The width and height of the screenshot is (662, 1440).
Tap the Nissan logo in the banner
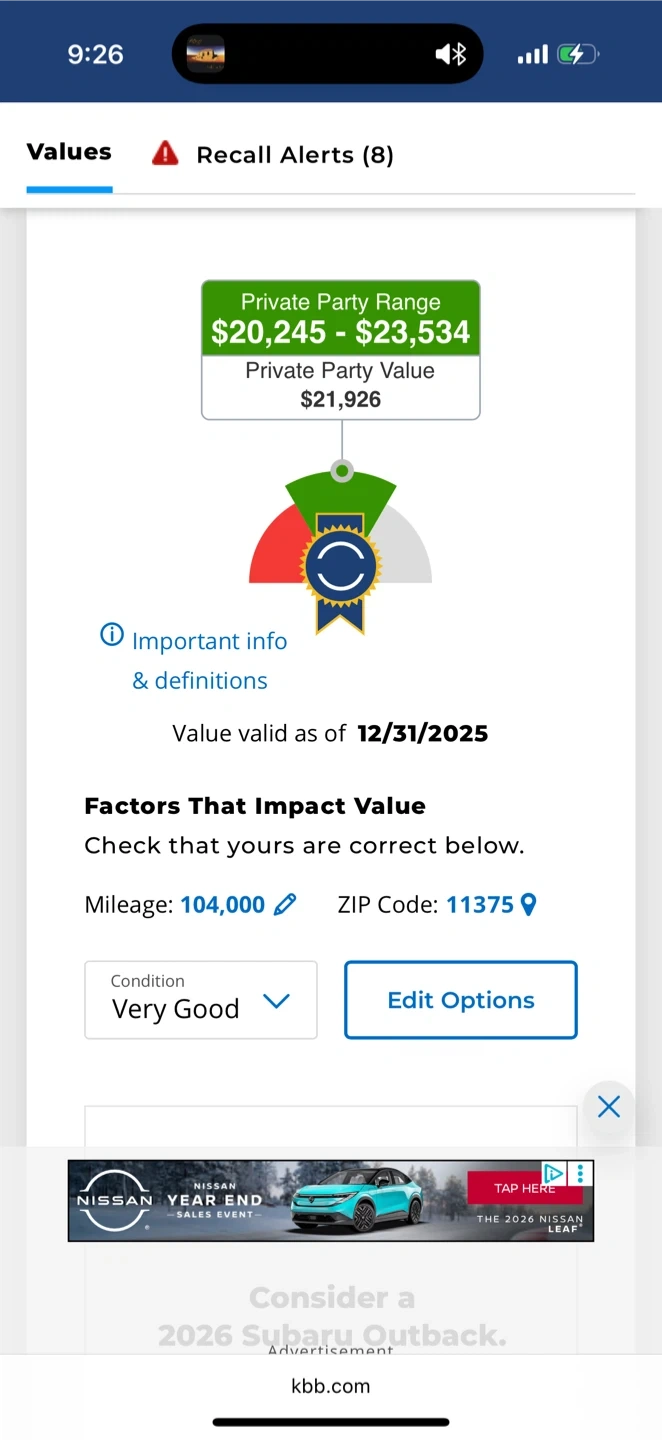tap(114, 1200)
